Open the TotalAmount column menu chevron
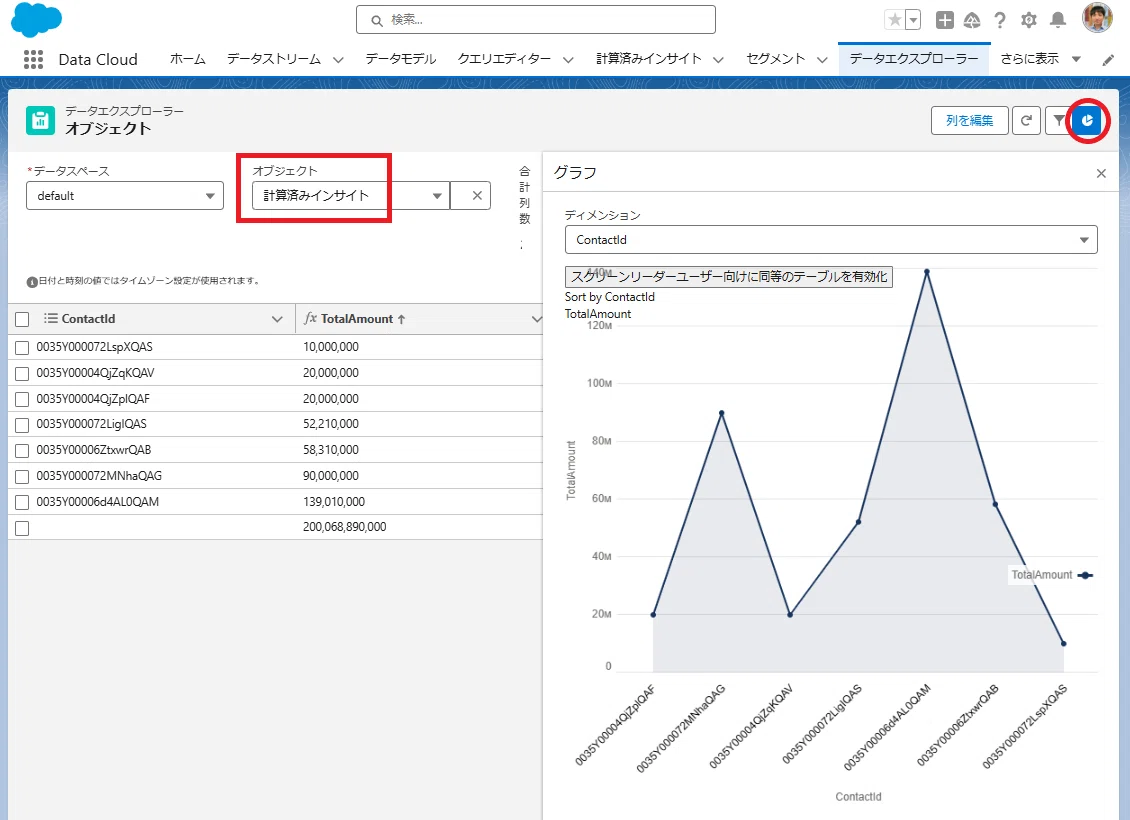Image resolution: width=1130 pixels, height=820 pixels. (535, 318)
